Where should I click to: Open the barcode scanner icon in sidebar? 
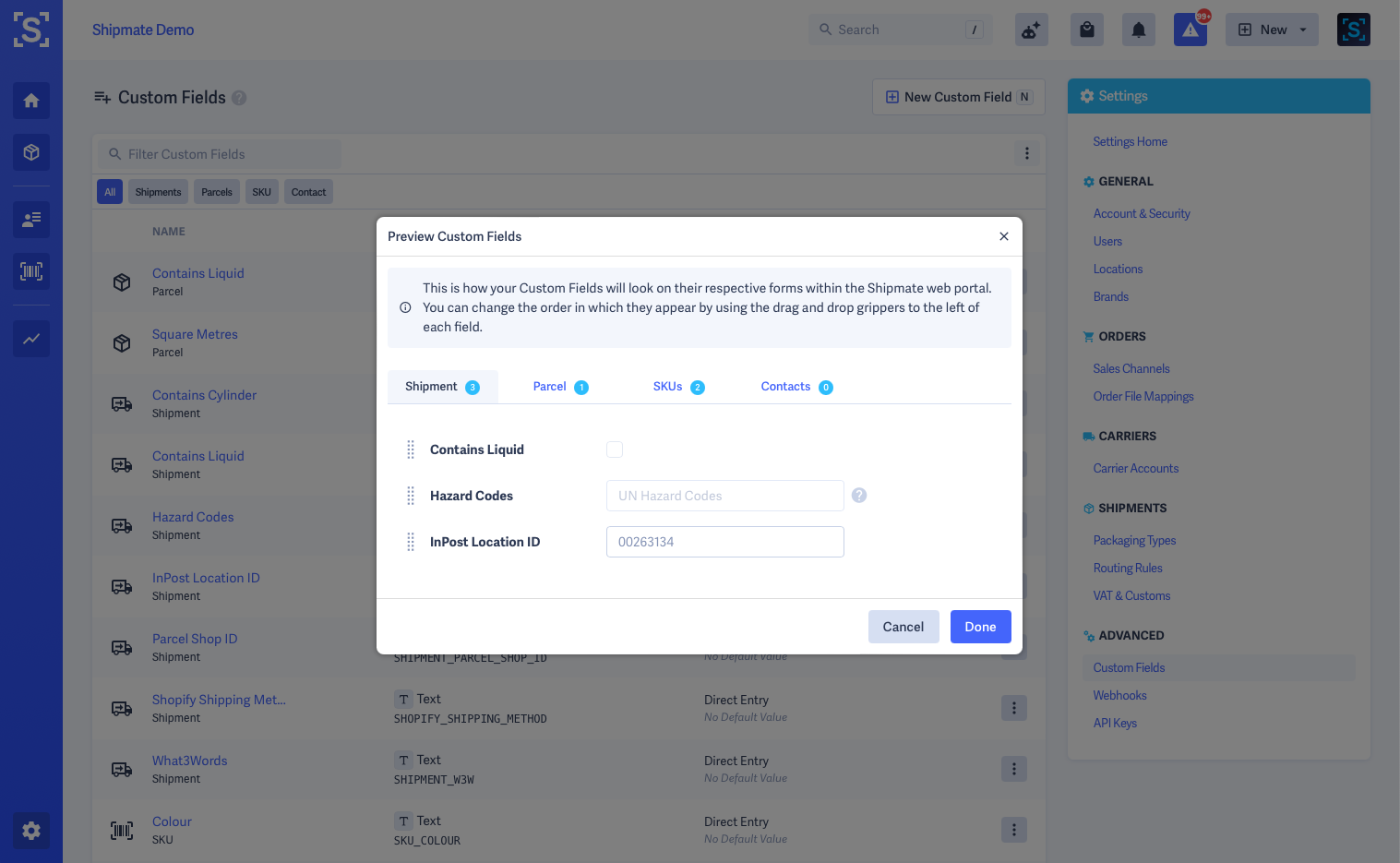click(x=31, y=271)
